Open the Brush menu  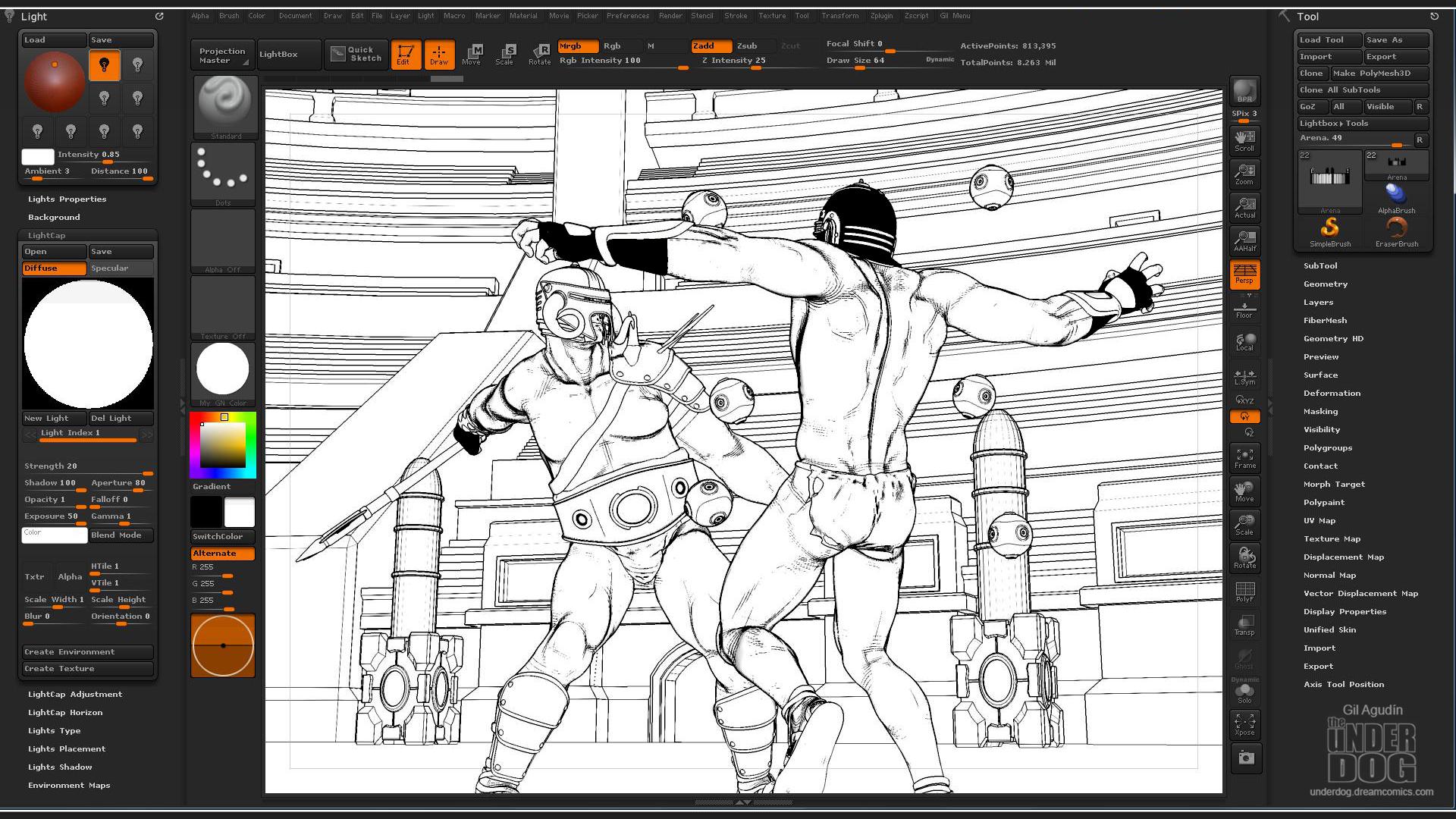tap(229, 16)
